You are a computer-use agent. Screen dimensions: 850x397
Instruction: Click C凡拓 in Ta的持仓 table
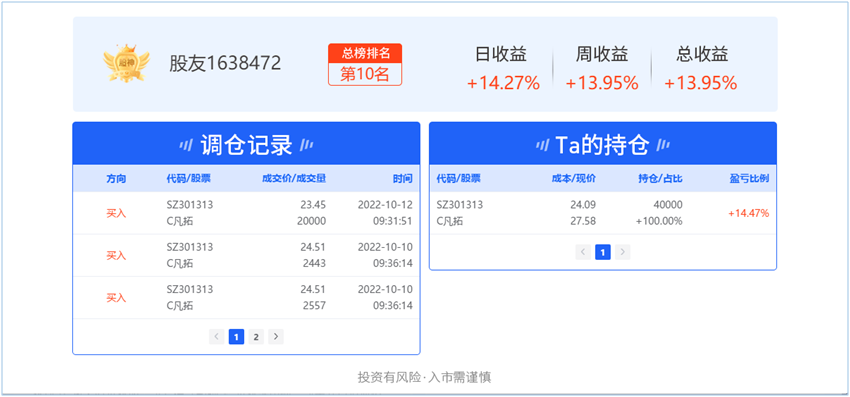pyautogui.click(x=449, y=221)
